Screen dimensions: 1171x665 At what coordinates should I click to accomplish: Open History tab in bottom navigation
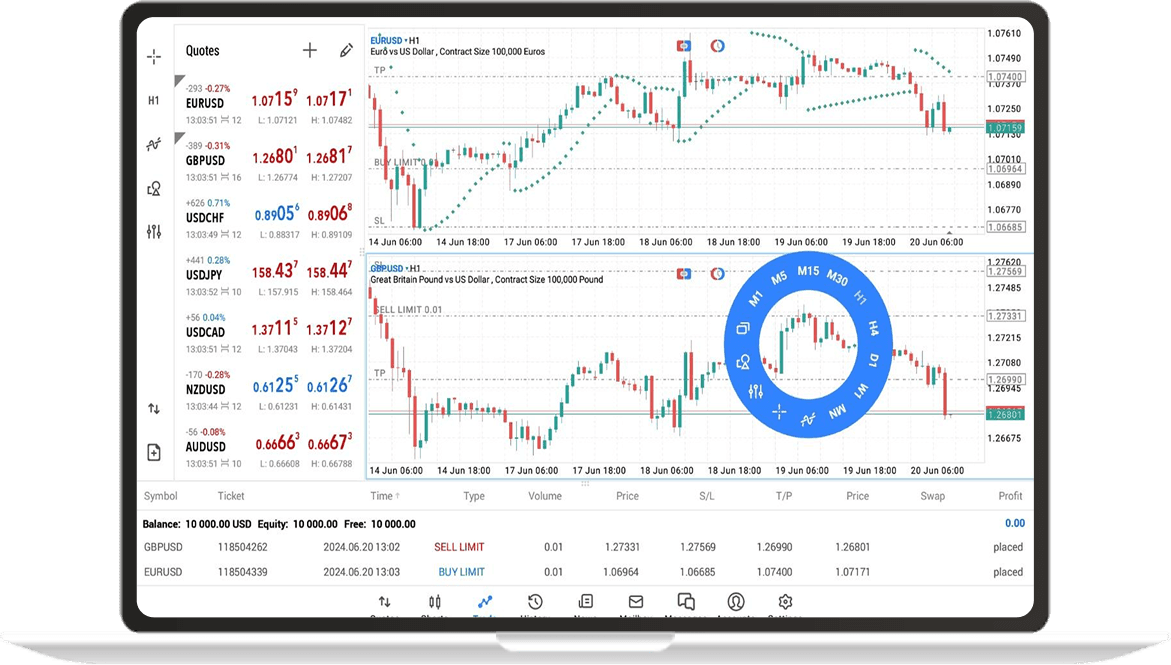coord(535,604)
